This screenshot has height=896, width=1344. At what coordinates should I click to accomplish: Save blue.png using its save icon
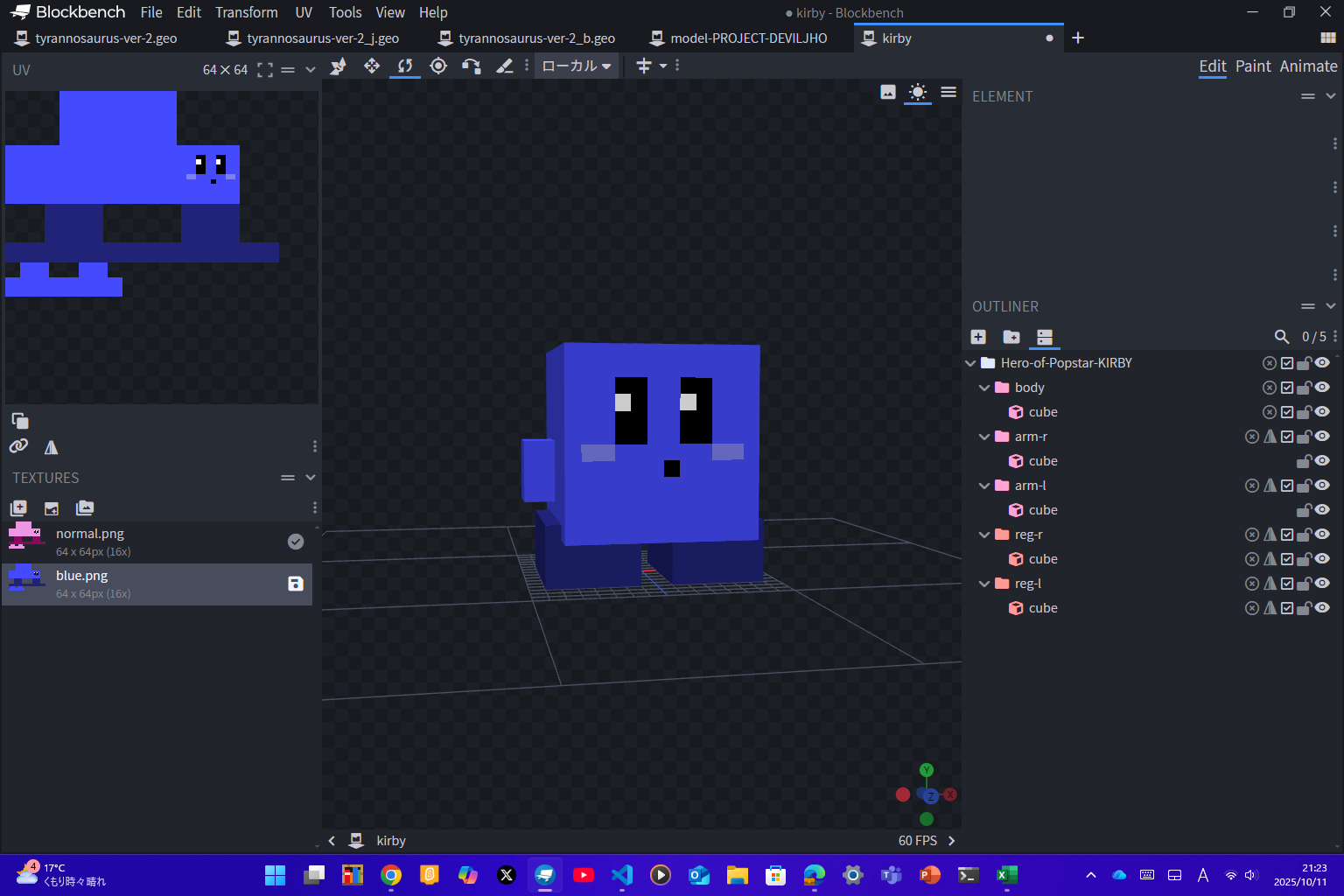click(x=296, y=584)
